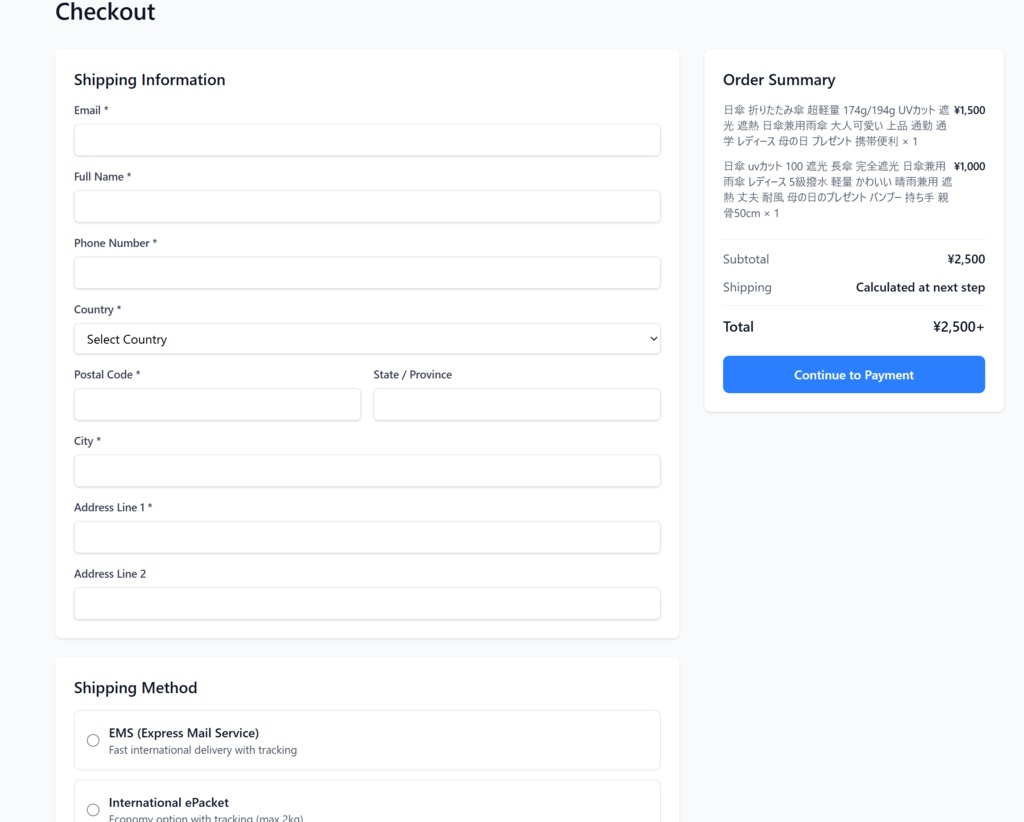This screenshot has width=1024, height=822.
Task: Click the Address Line 2 input field
Action: point(366,603)
